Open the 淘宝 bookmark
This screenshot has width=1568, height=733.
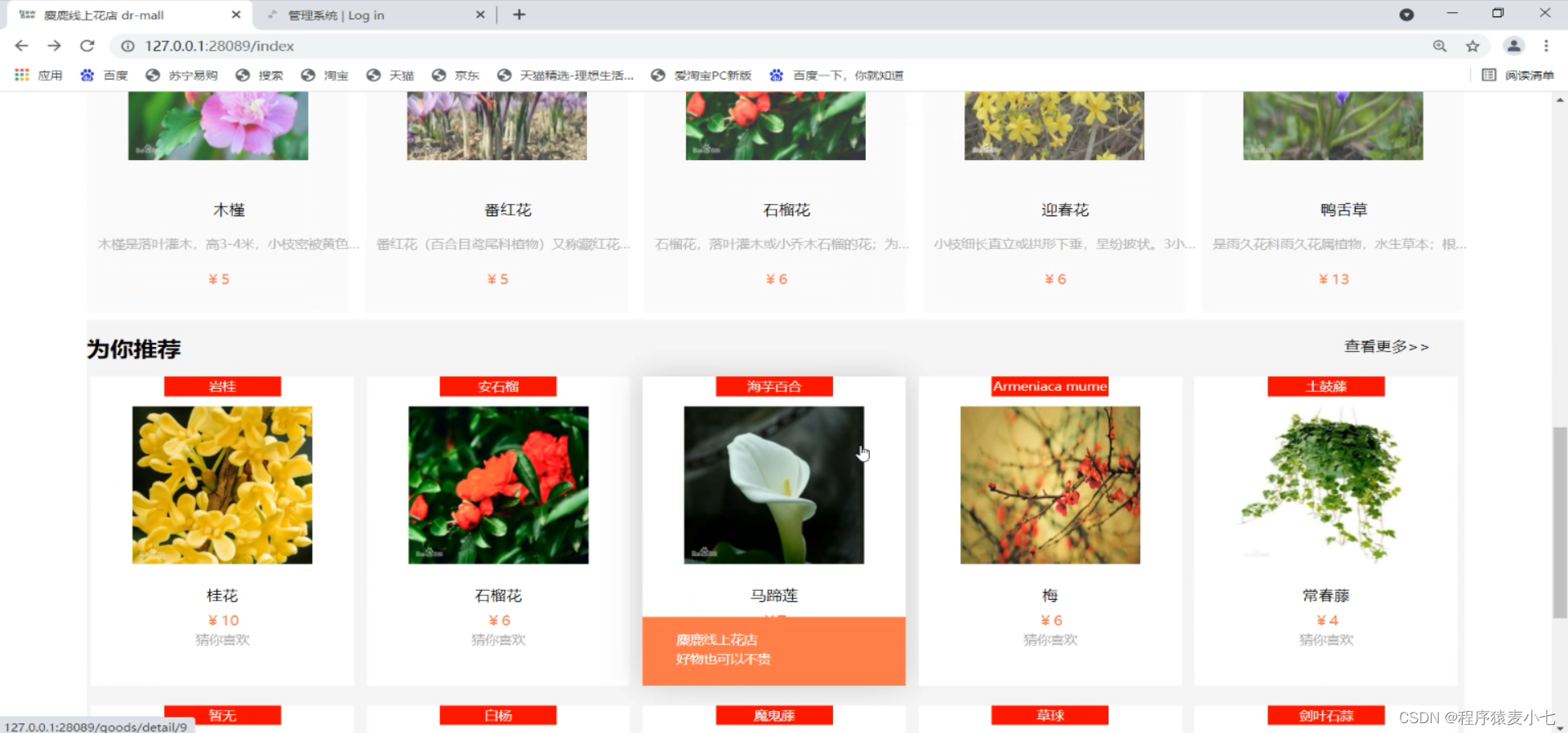[324, 75]
